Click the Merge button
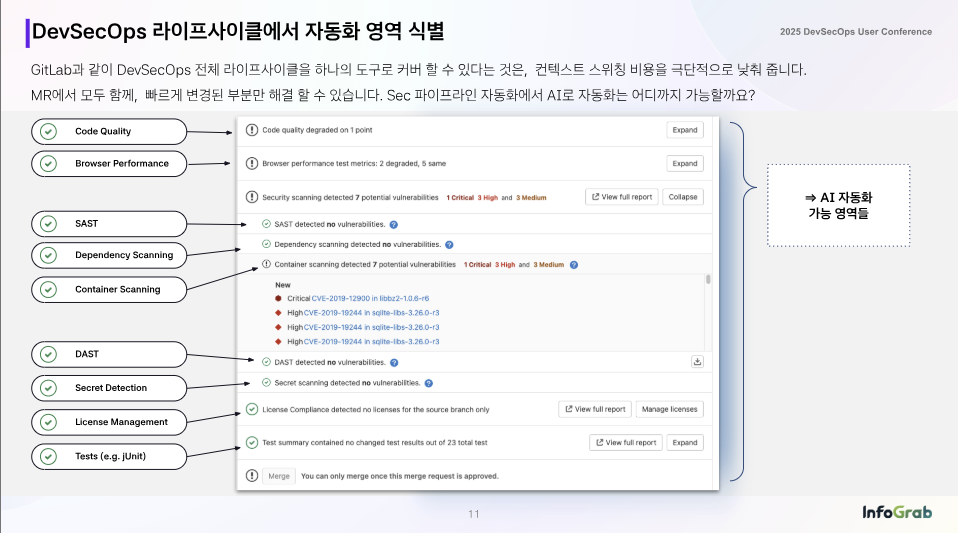This screenshot has width=958, height=533. [x=279, y=476]
